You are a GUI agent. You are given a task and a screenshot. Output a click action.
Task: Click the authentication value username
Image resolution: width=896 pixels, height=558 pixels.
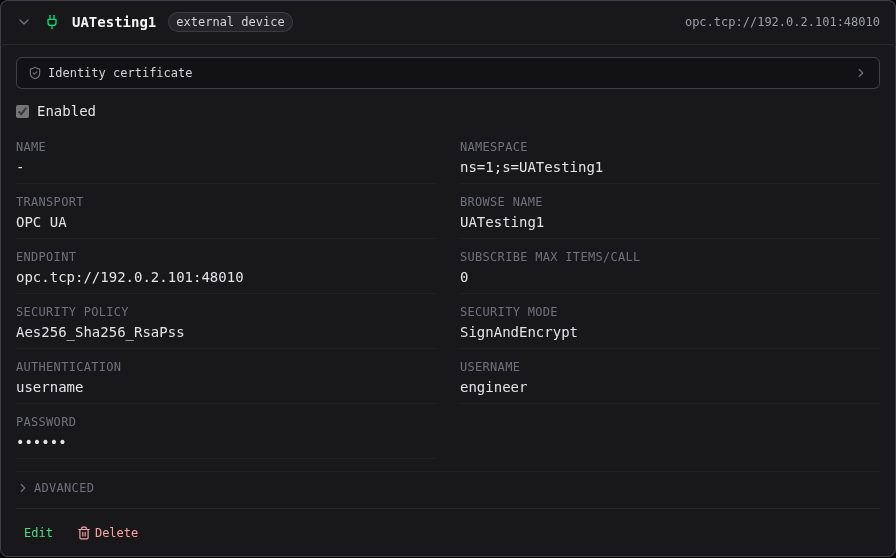pos(50,388)
